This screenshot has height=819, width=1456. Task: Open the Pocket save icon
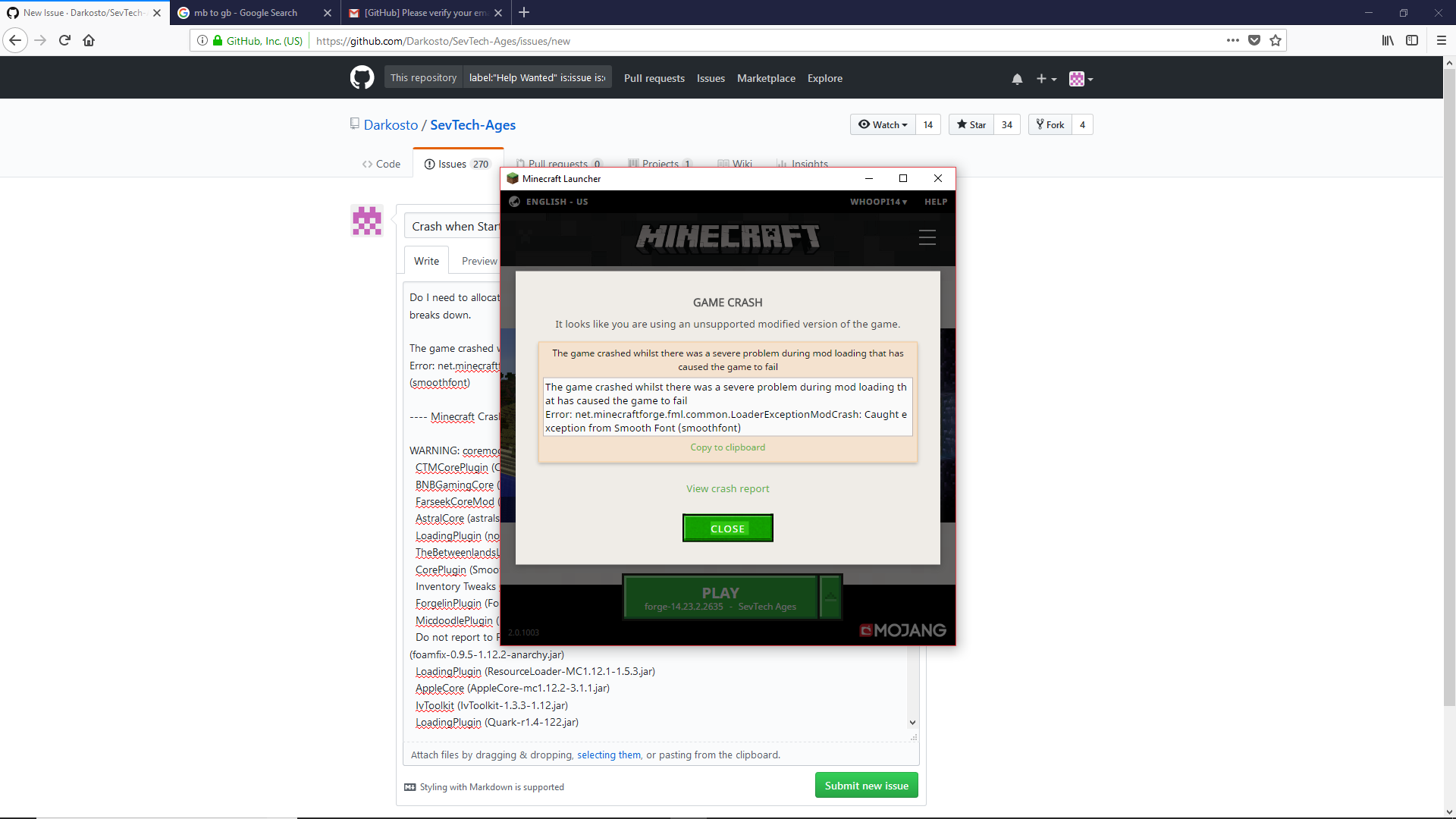[1254, 40]
